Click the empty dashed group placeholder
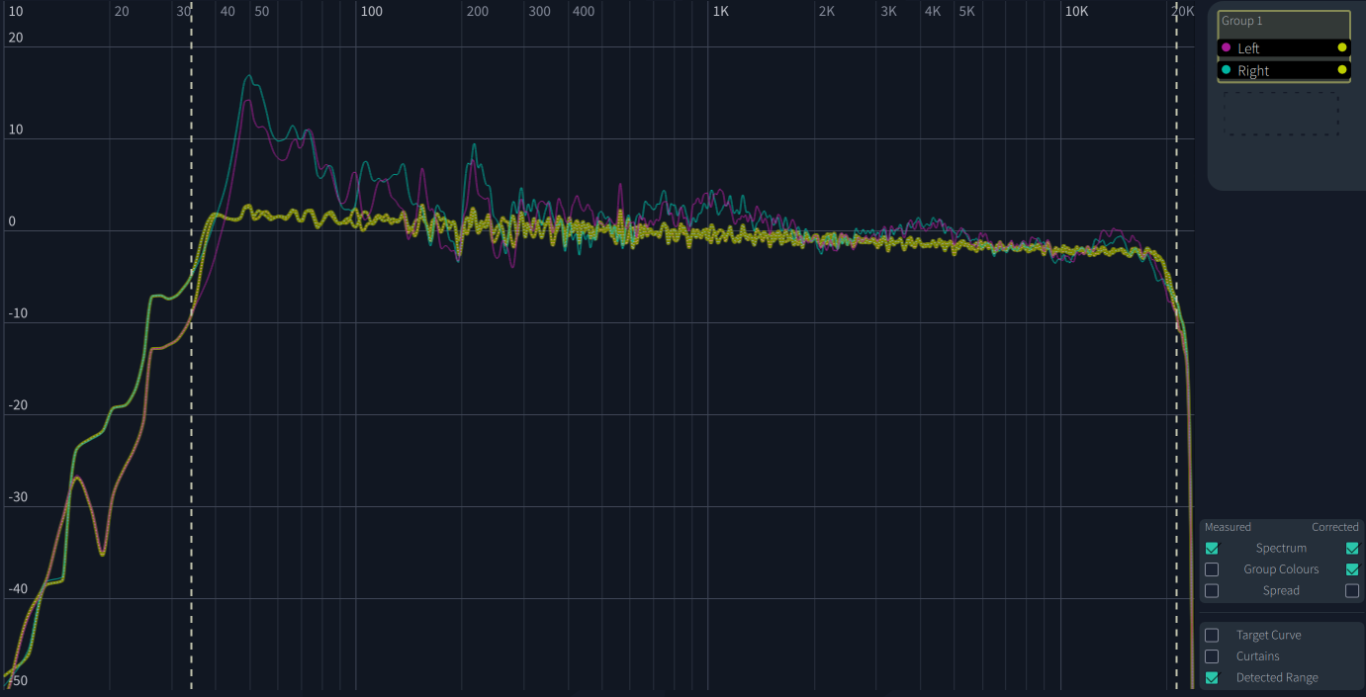The image size is (1366, 697). point(1281,114)
